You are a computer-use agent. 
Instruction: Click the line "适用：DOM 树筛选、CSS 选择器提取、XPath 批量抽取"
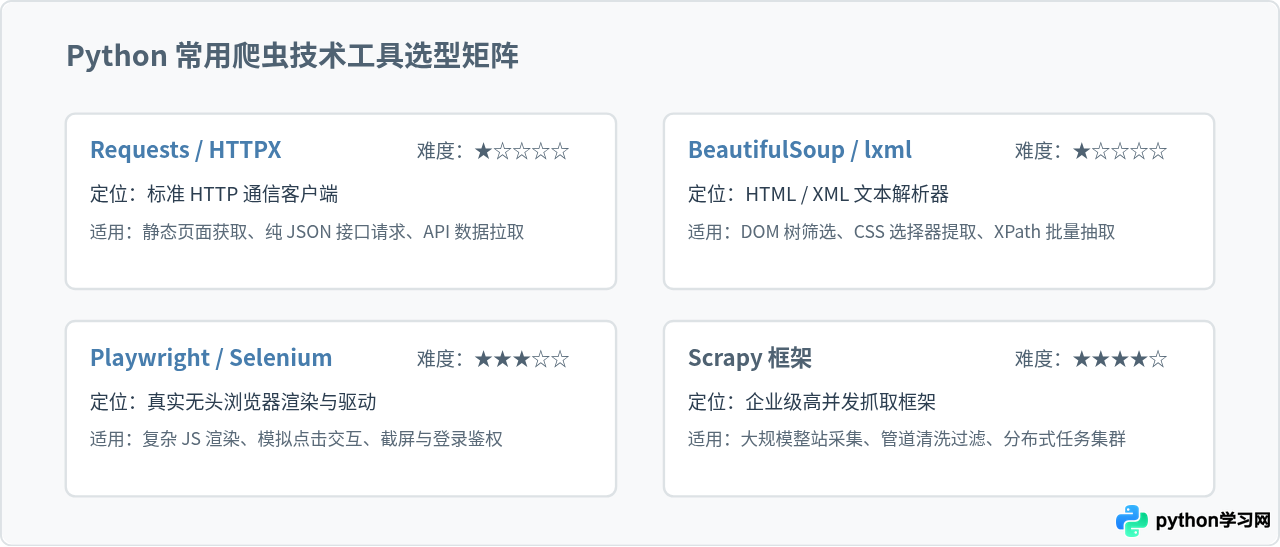901,232
